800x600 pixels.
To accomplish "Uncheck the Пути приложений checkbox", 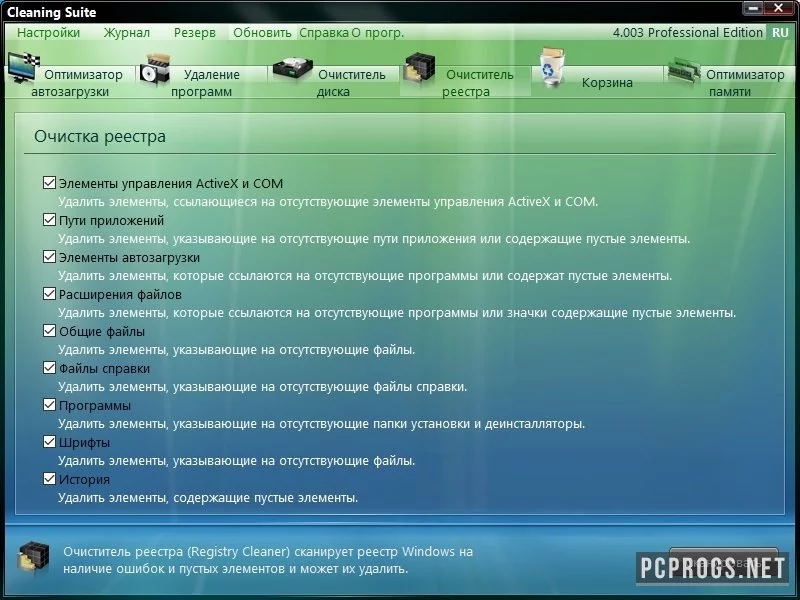I will [49, 220].
